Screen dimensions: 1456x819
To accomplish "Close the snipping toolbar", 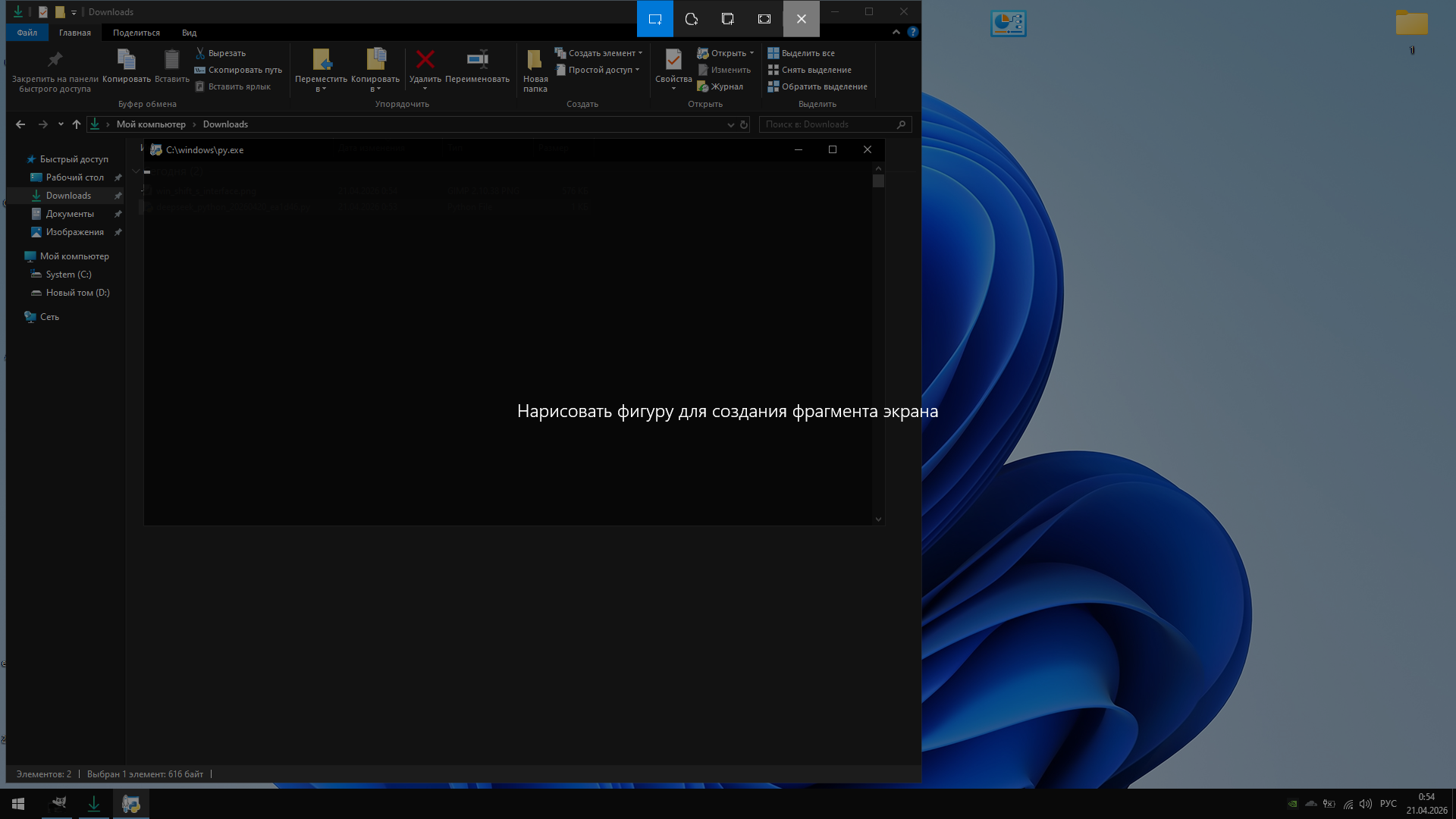I will [x=802, y=19].
